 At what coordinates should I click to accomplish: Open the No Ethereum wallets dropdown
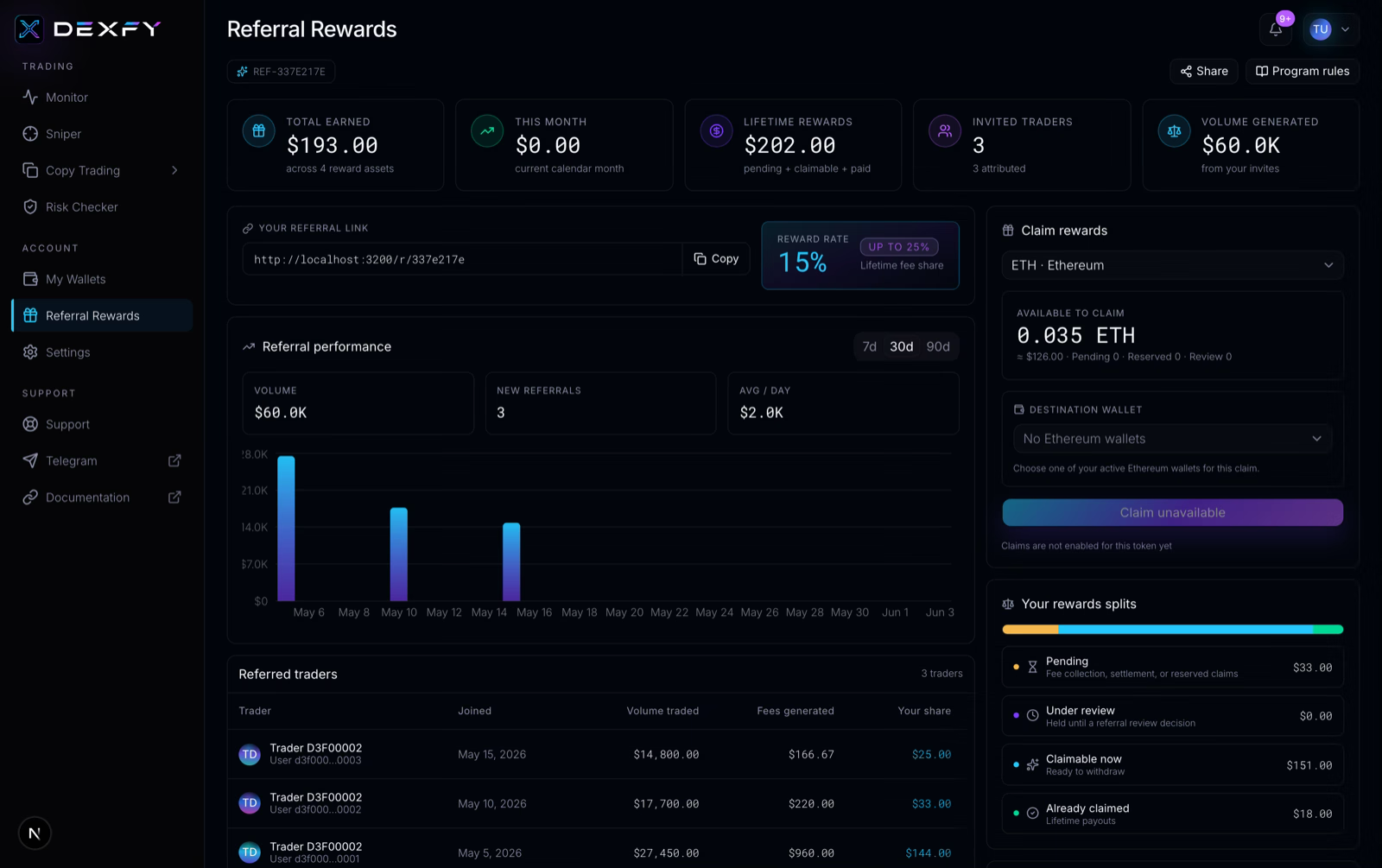coord(1172,439)
